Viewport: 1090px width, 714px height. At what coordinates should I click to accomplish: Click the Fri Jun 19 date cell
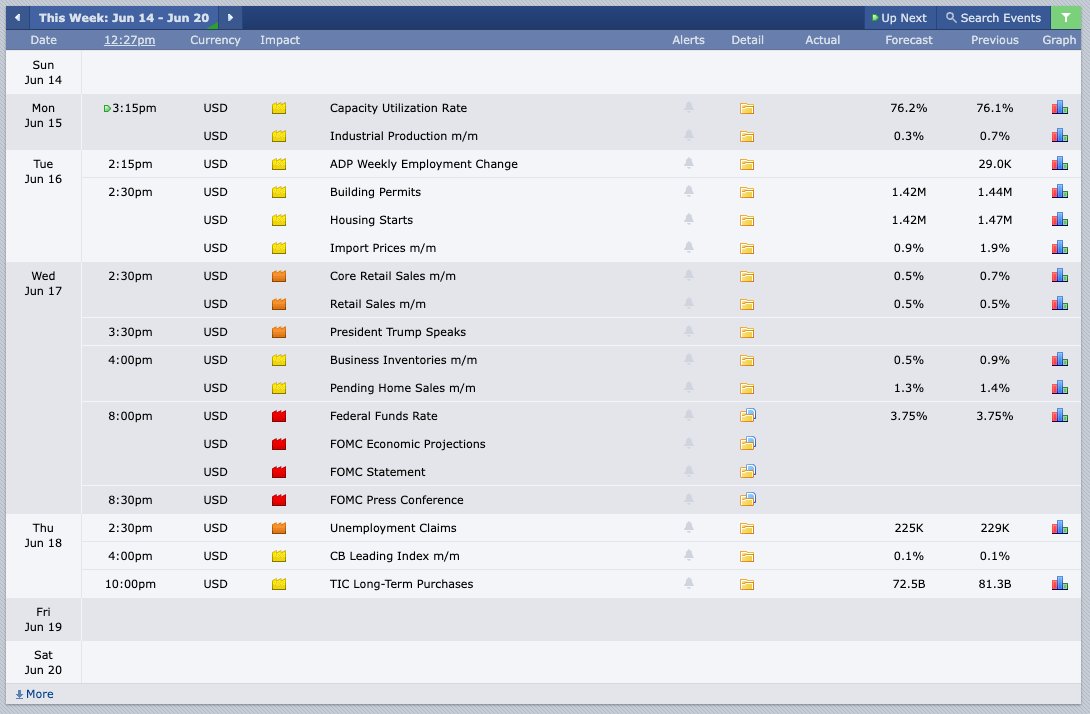click(x=43, y=619)
